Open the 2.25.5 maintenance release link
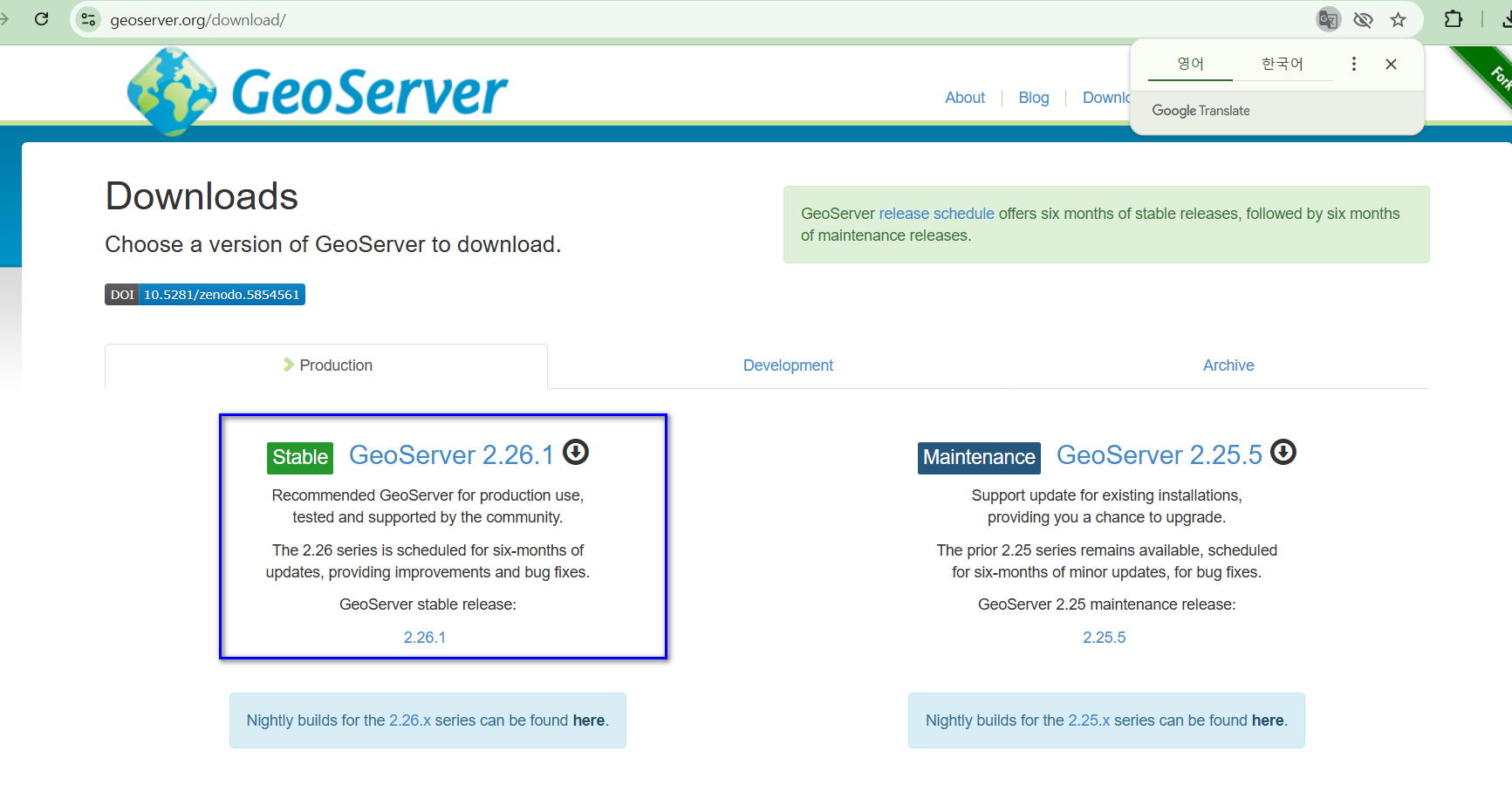 (1105, 638)
